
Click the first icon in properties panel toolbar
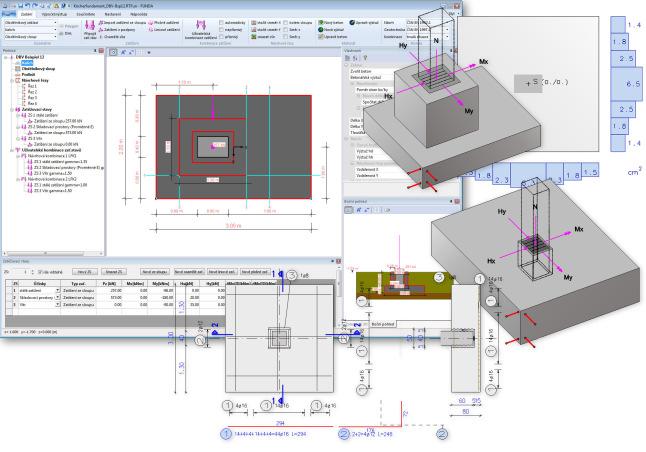coord(348,58)
